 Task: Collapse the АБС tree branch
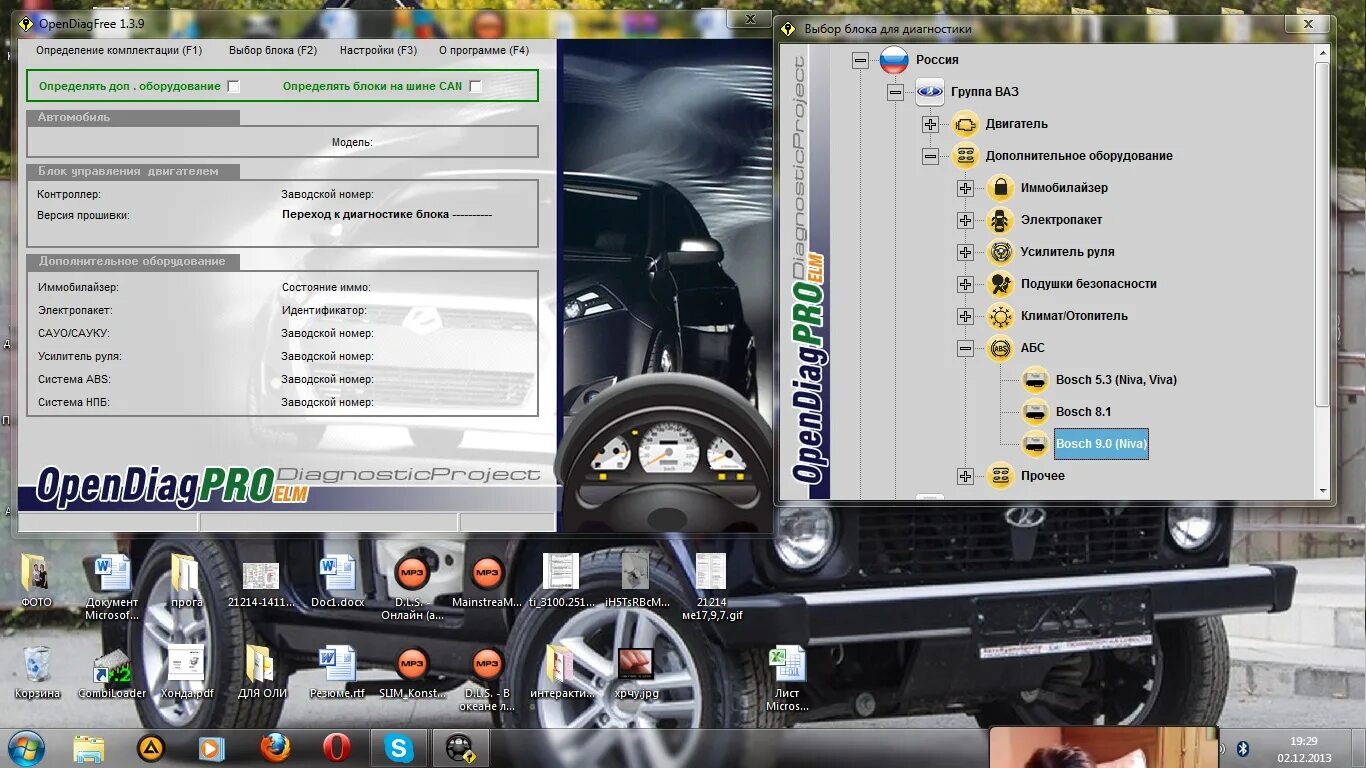(x=965, y=348)
